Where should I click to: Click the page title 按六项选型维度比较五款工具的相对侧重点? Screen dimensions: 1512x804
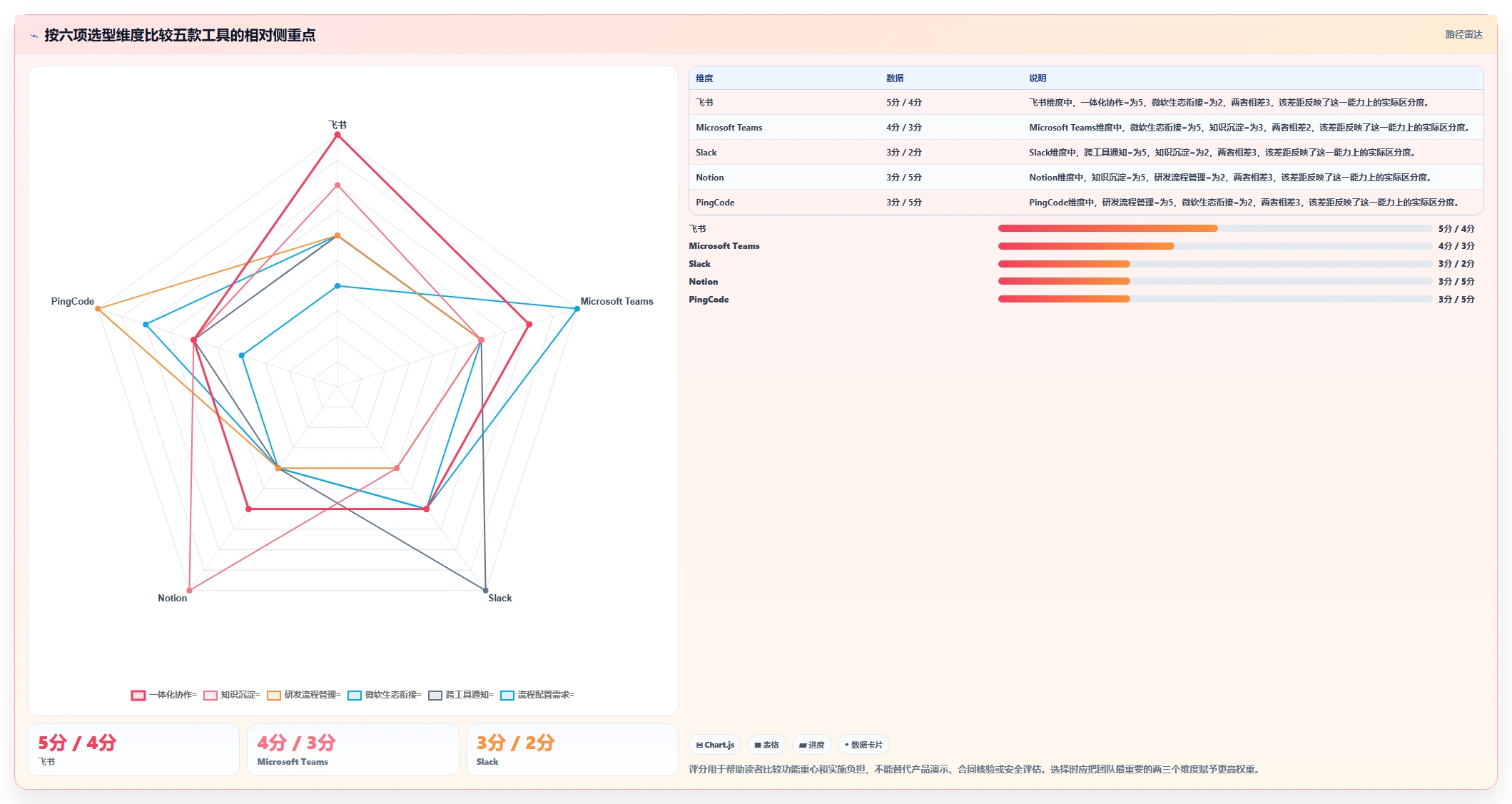point(180,36)
